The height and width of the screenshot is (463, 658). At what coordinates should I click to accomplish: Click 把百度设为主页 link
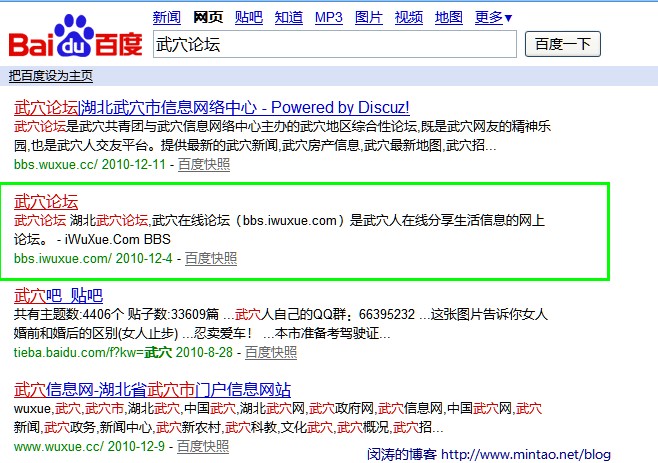pos(50,75)
